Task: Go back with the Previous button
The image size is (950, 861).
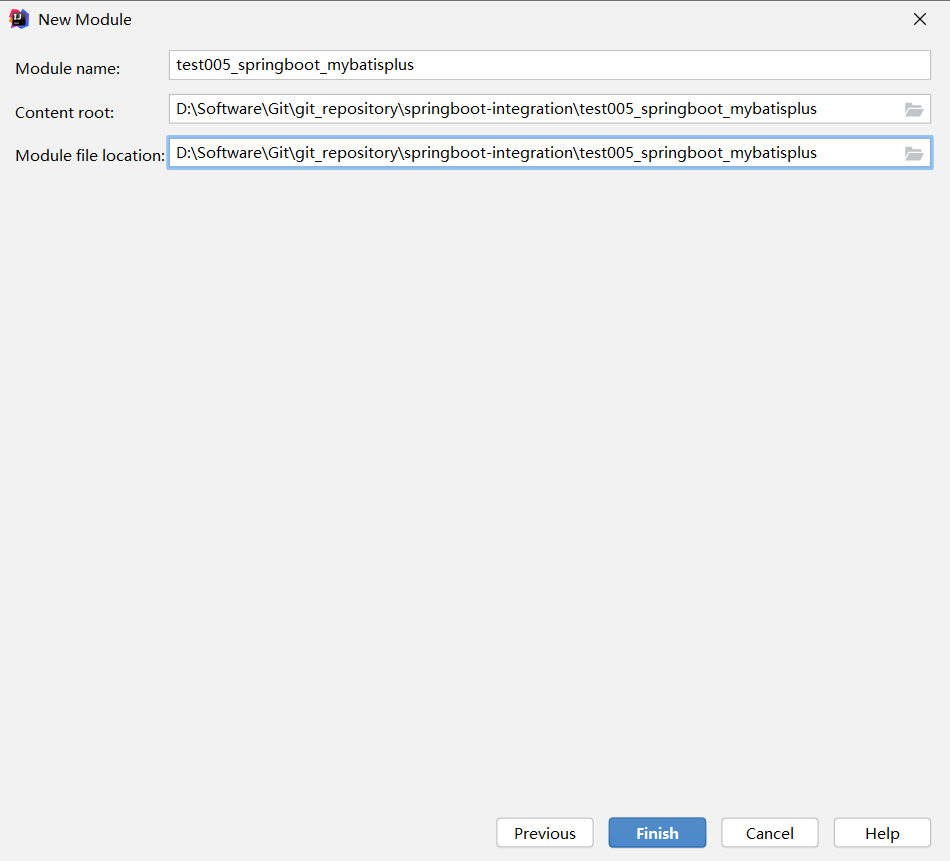Action: pyautogui.click(x=545, y=833)
